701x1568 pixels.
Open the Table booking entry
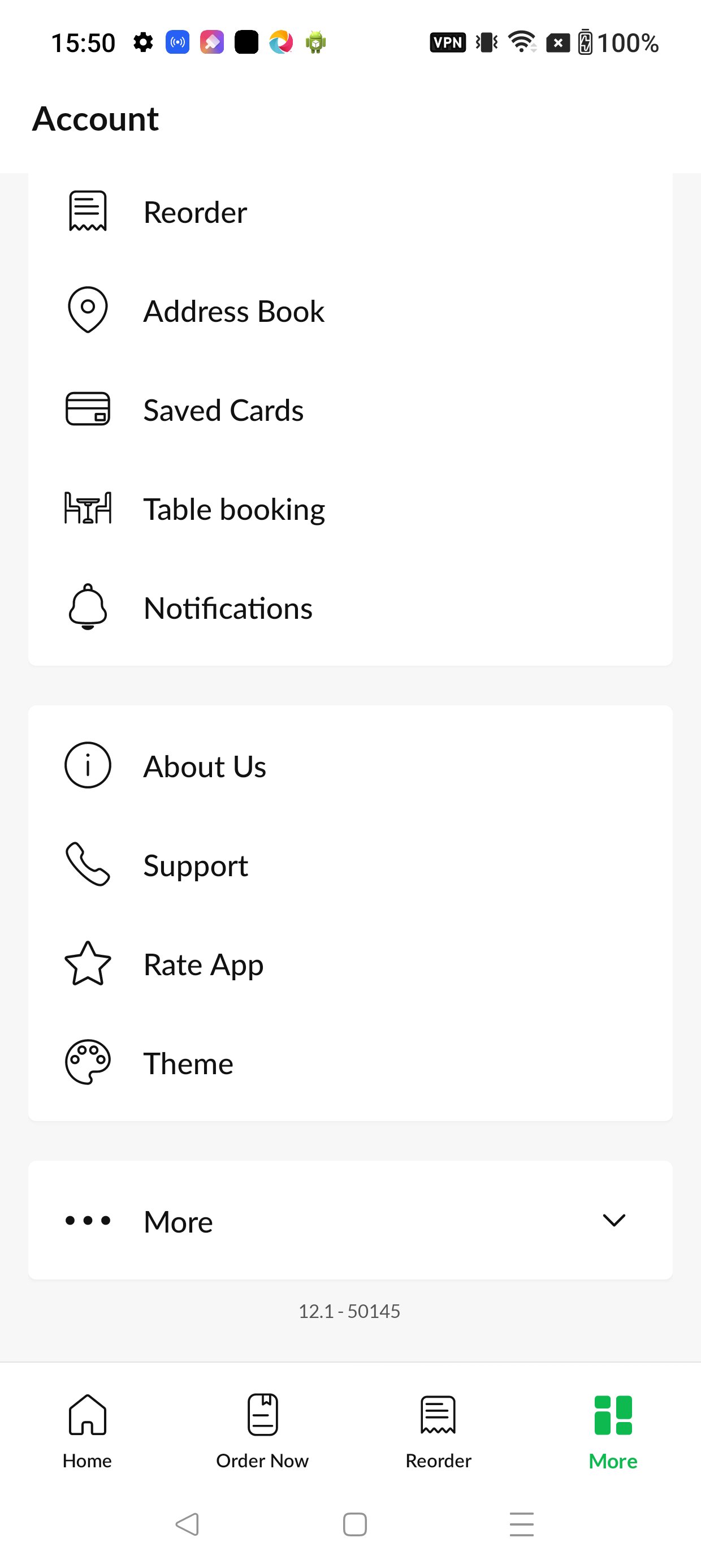click(350, 509)
